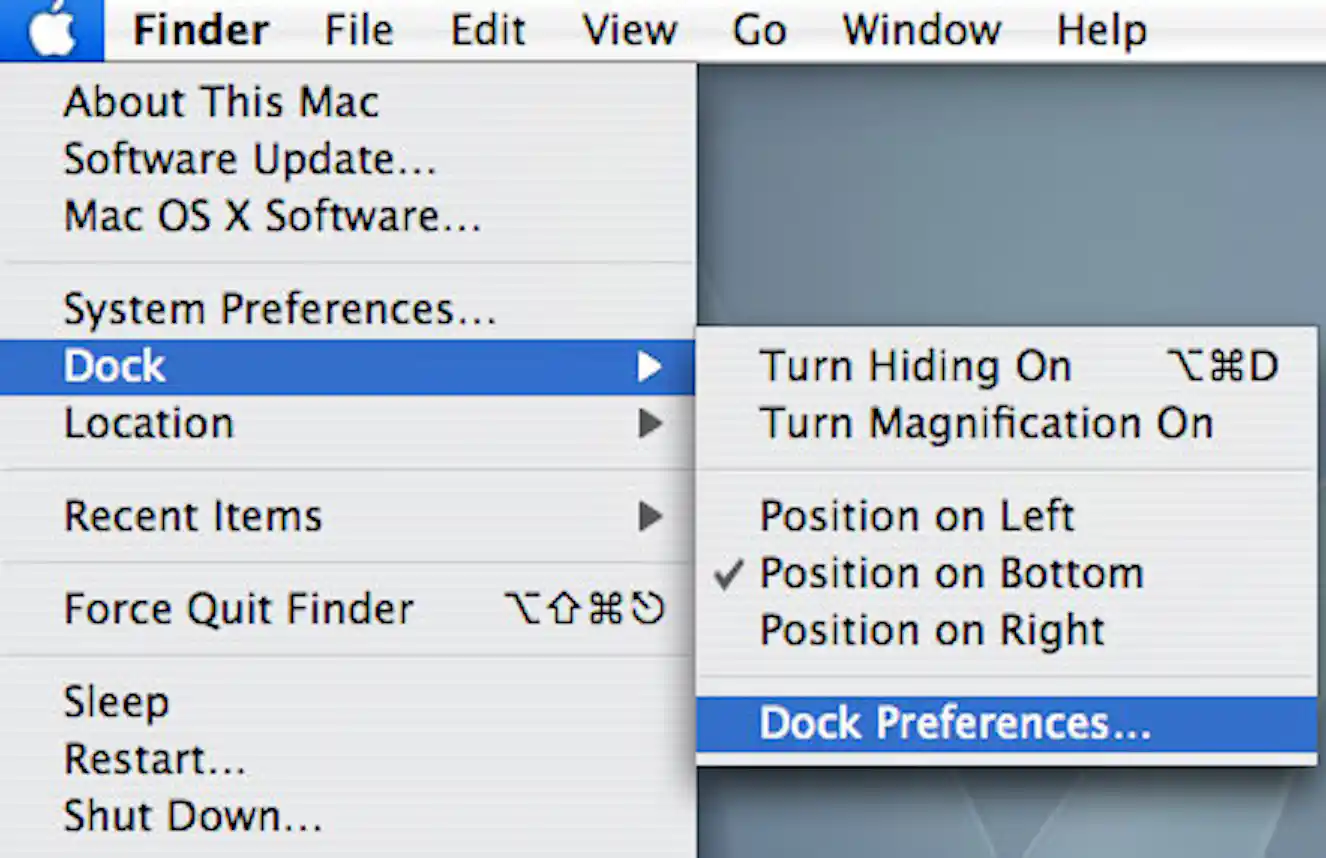Select Restart
The width and height of the screenshot is (1326, 858).
tap(154, 758)
